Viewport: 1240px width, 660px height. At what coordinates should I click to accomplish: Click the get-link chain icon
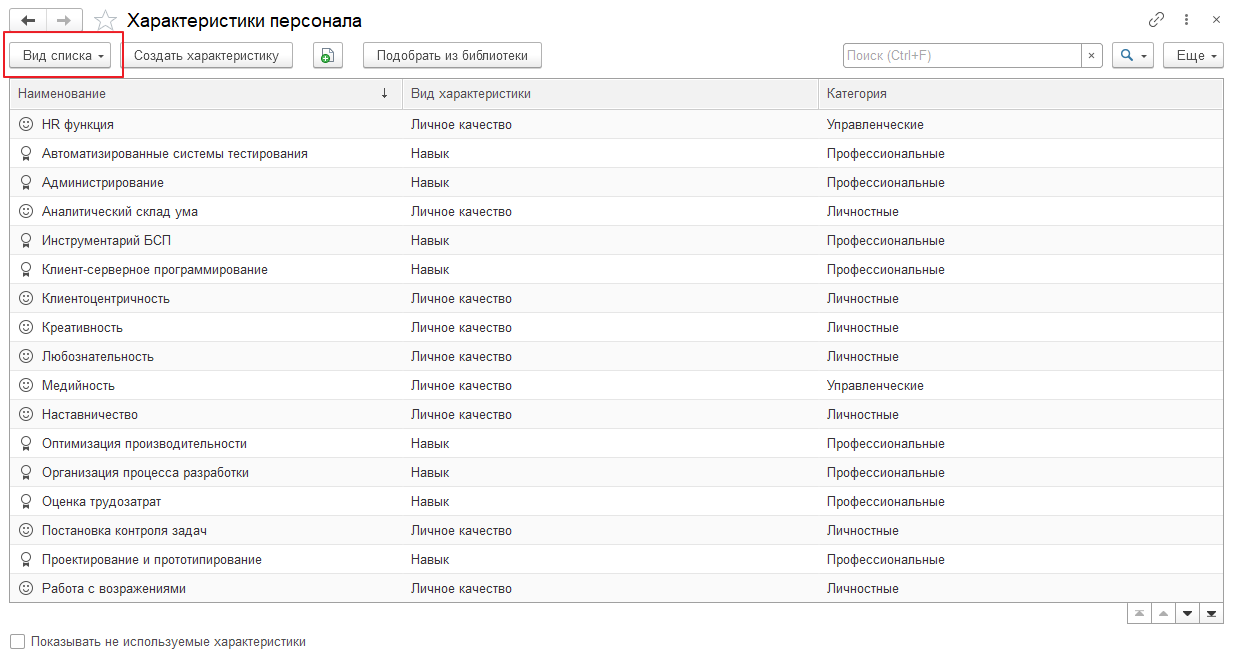click(x=1157, y=20)
